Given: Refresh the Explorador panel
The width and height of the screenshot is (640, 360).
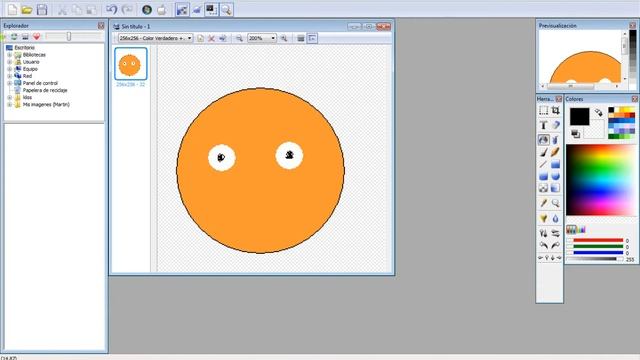Looking at the screenshot, I should pyautogui.click(x=14, y=37).
